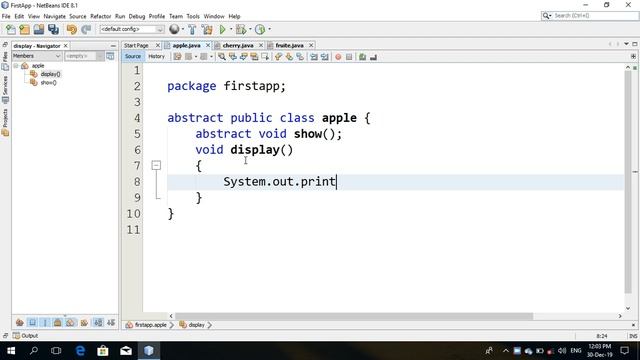Open the Profile Project arrow dropdown
Image resolution: width=640 pixels, height=360 pixels.
pyautogui.click(x=269, y=29)
